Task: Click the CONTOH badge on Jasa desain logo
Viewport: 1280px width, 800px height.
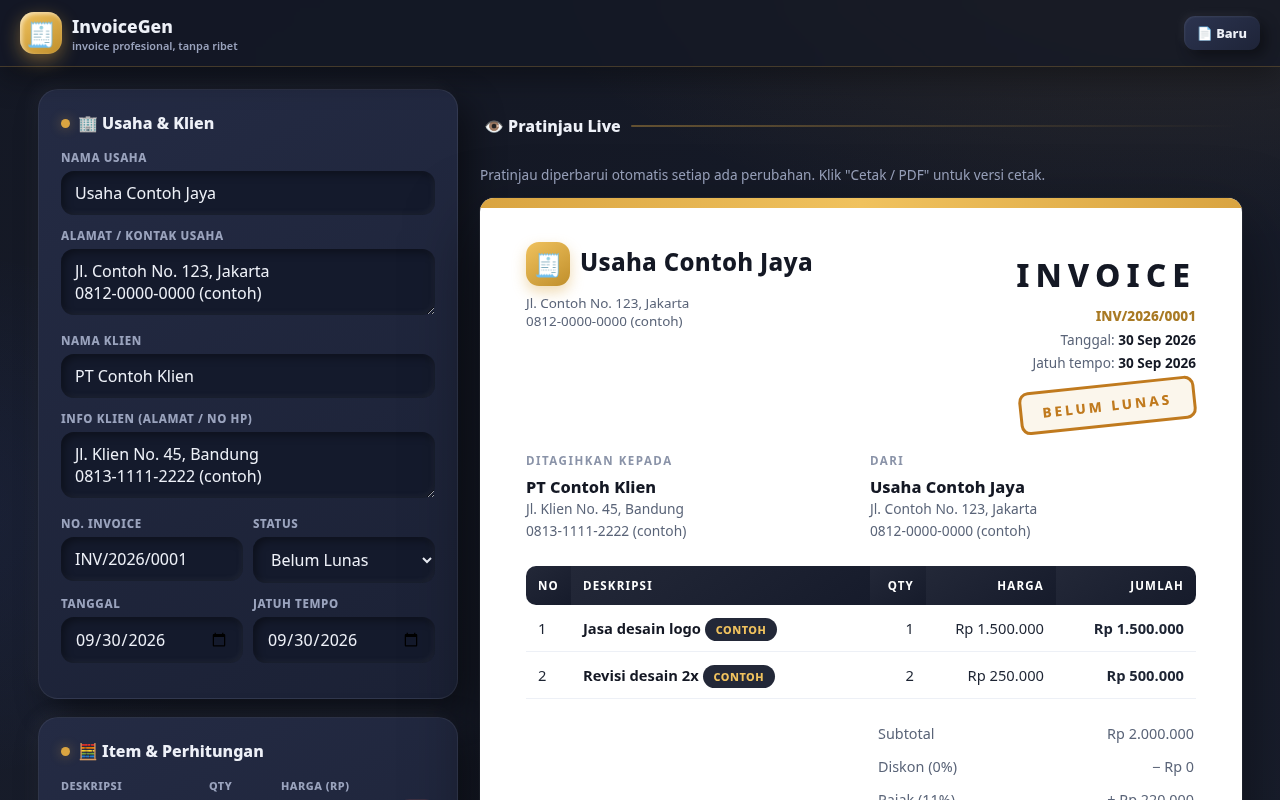Action: click(741, 630)
